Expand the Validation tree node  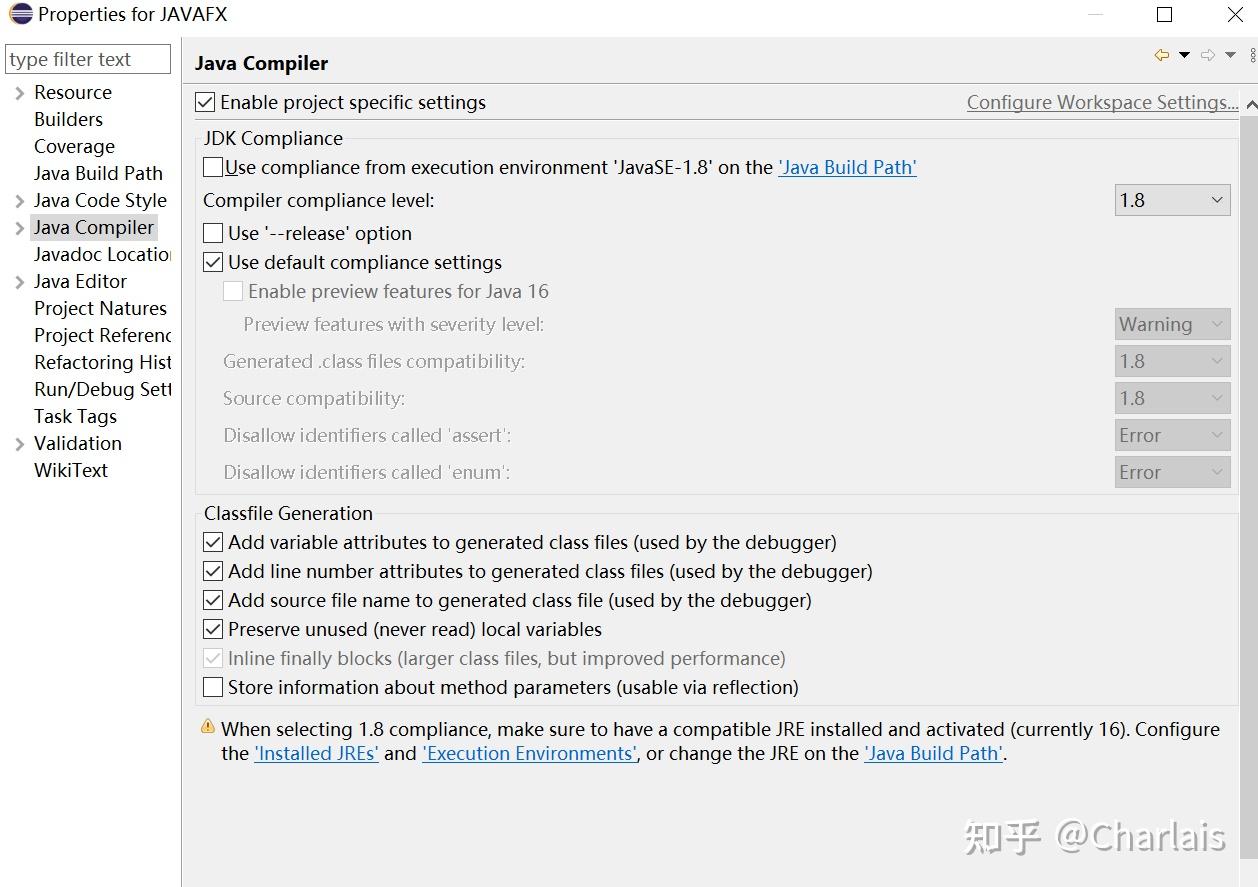point(19,444)
